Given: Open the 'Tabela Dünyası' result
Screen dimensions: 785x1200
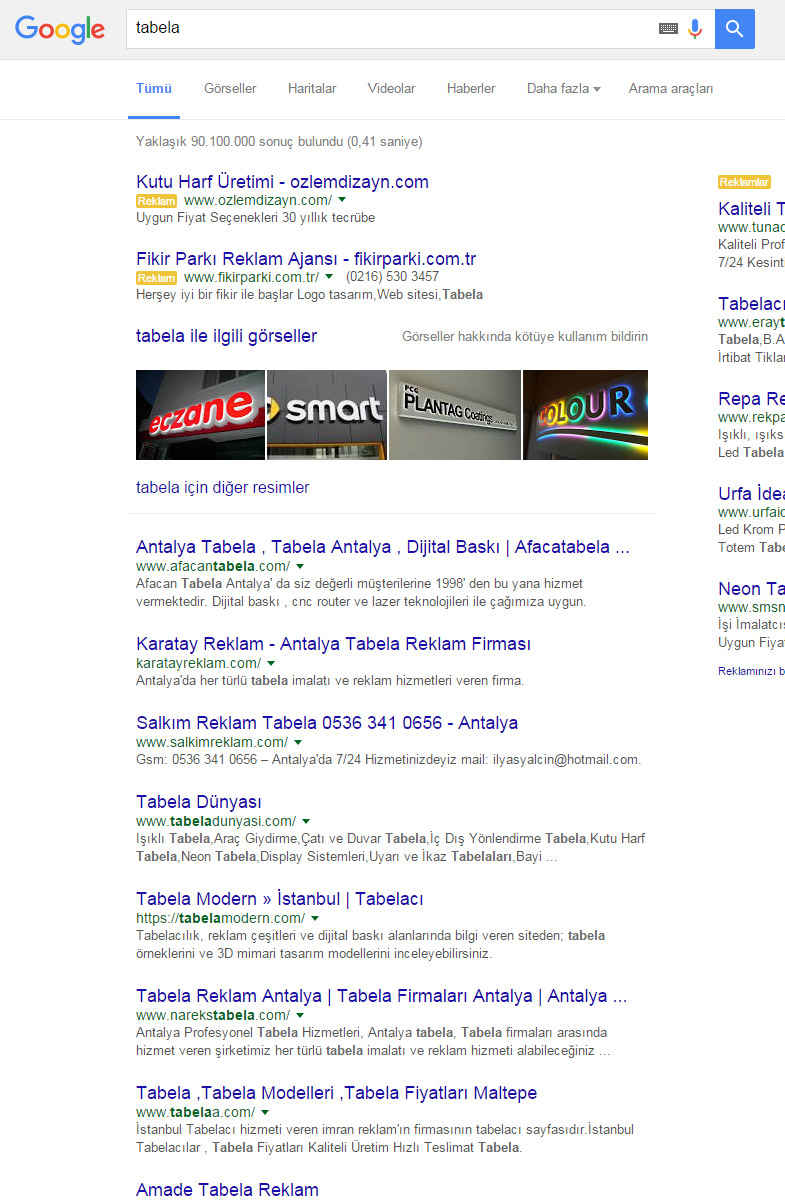Looking at the screenshot, I should pyautogui.click(x=199, y=802).
